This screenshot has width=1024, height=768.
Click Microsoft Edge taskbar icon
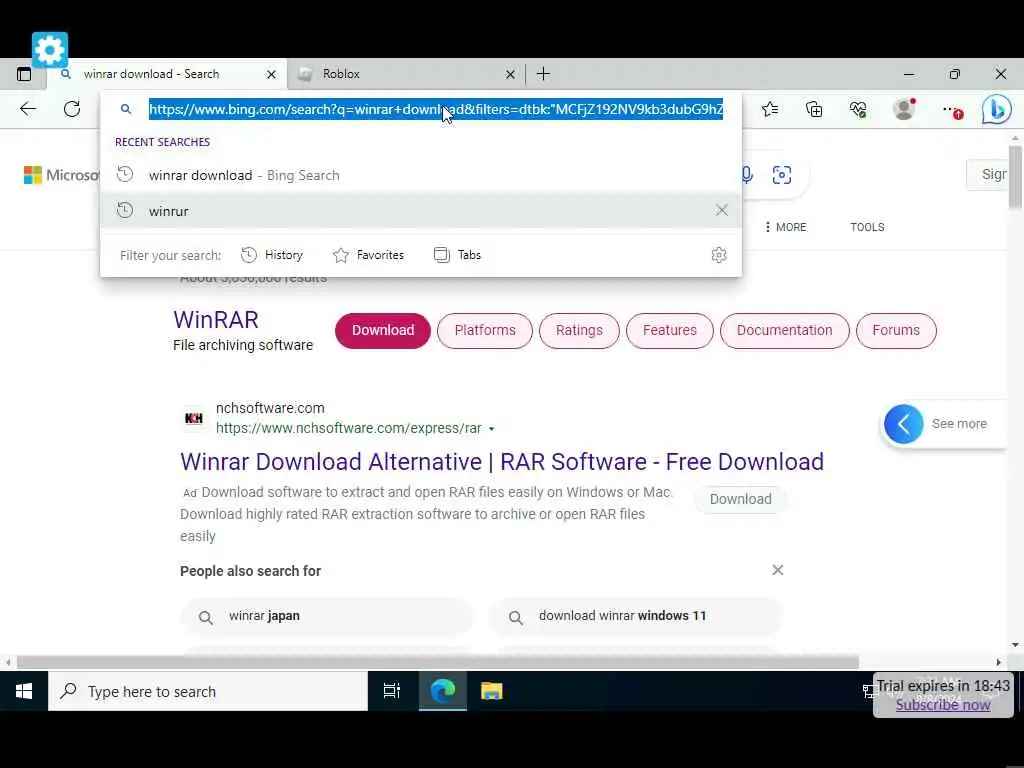tap(442, 691)
